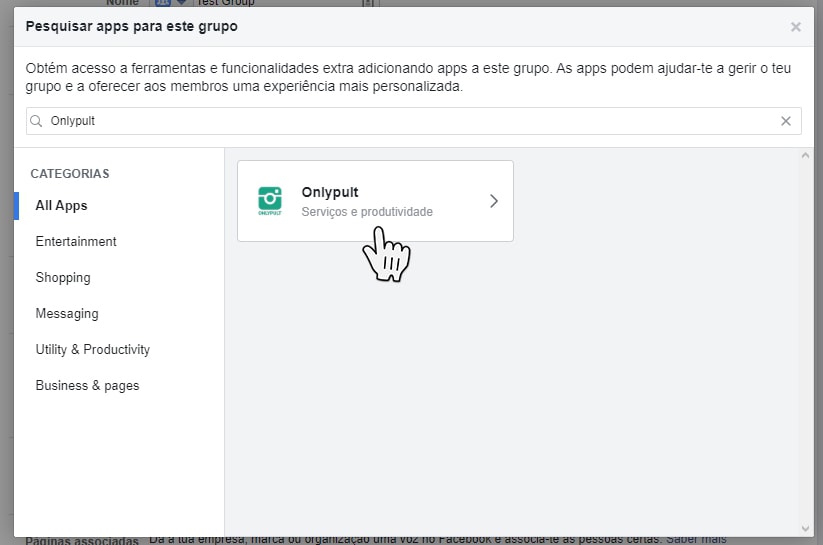Click the 'Sabe mais' link
Screen dimensions: 823x545
(x=696, y=540)
